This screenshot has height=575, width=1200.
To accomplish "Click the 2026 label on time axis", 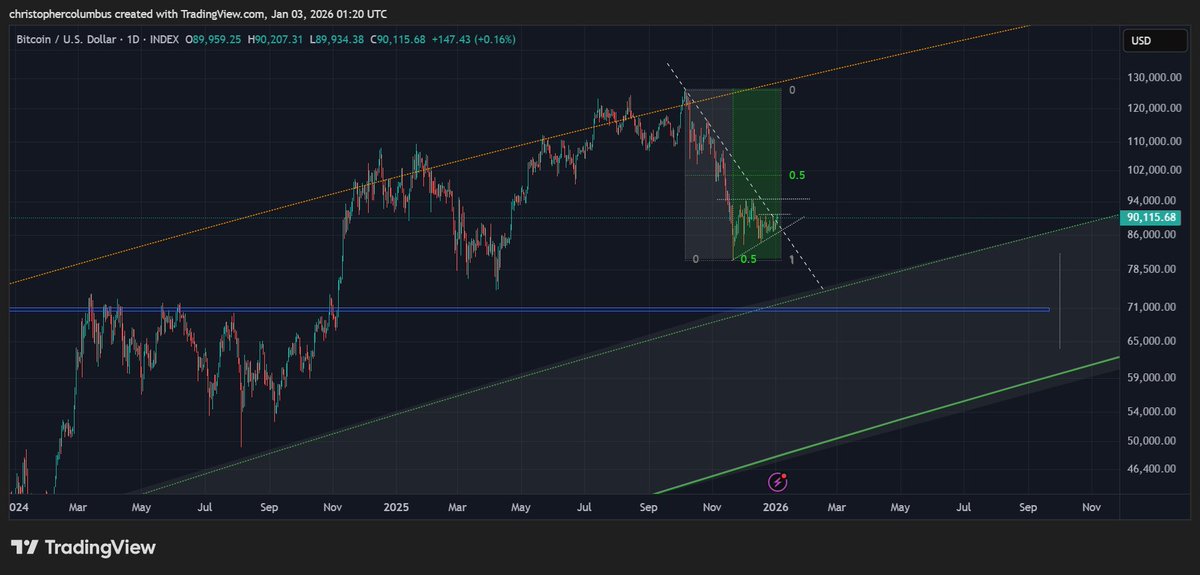I will point(776,508).
